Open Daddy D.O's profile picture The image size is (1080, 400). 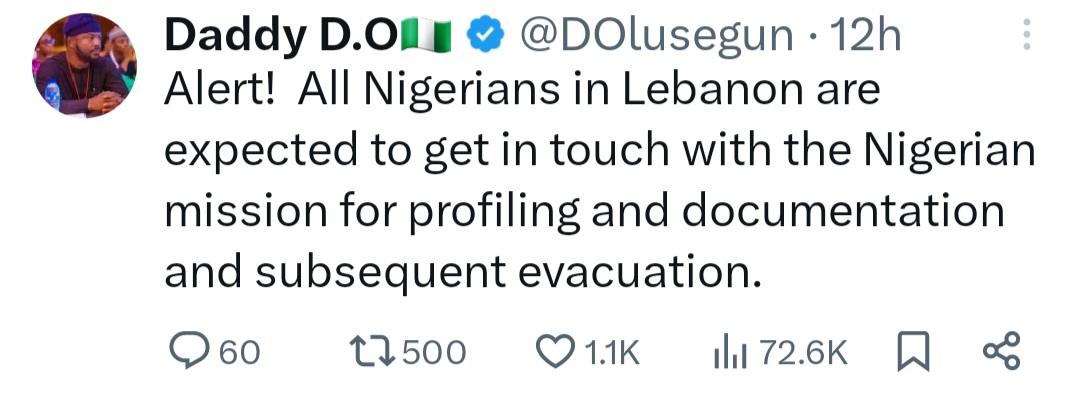click(x=85, y=68)
